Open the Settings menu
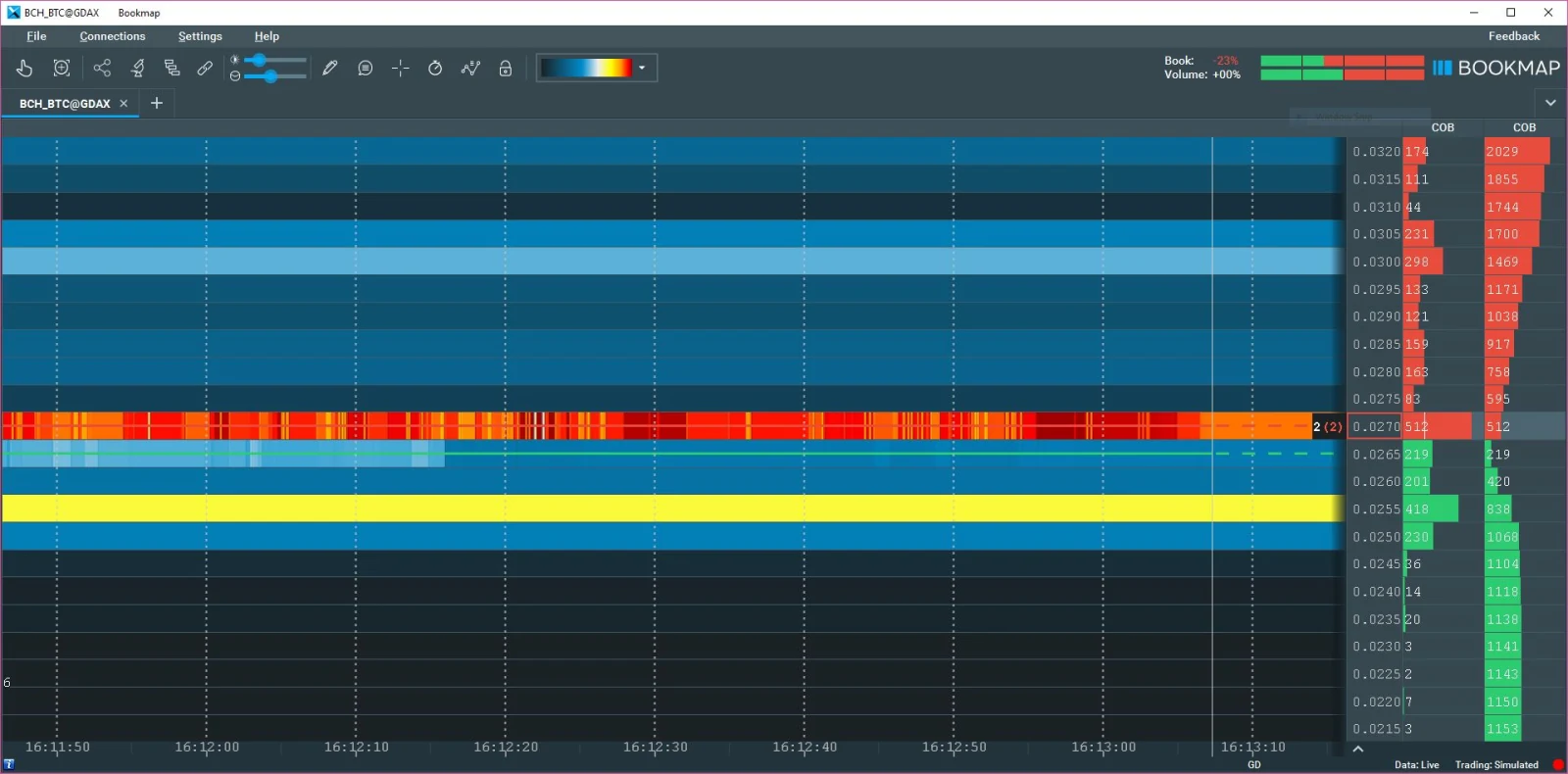The height and width of the screenshot is (774, 1568). point(200,36)
